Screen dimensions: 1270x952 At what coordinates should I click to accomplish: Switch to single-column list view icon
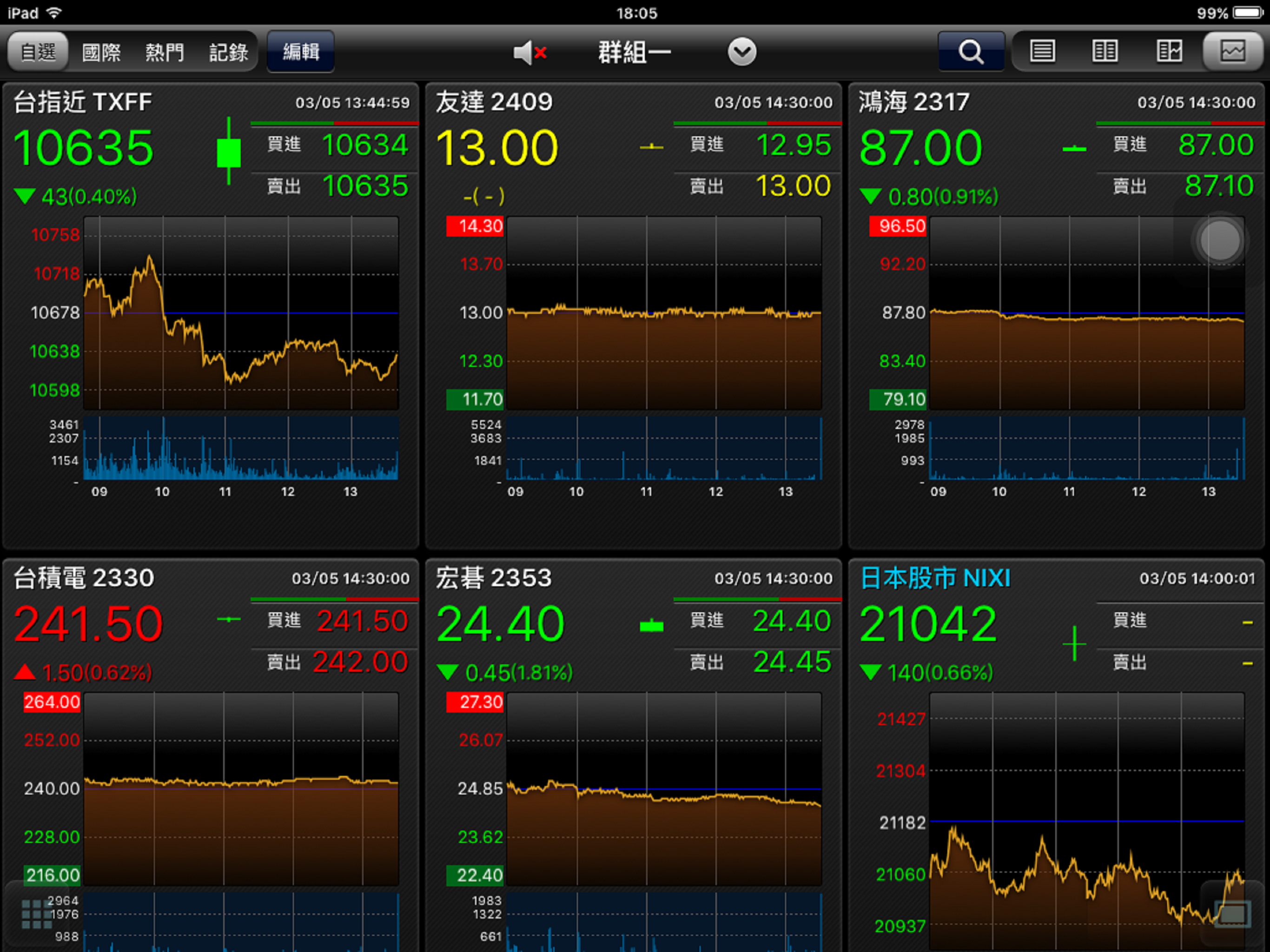click(1042, 52)
